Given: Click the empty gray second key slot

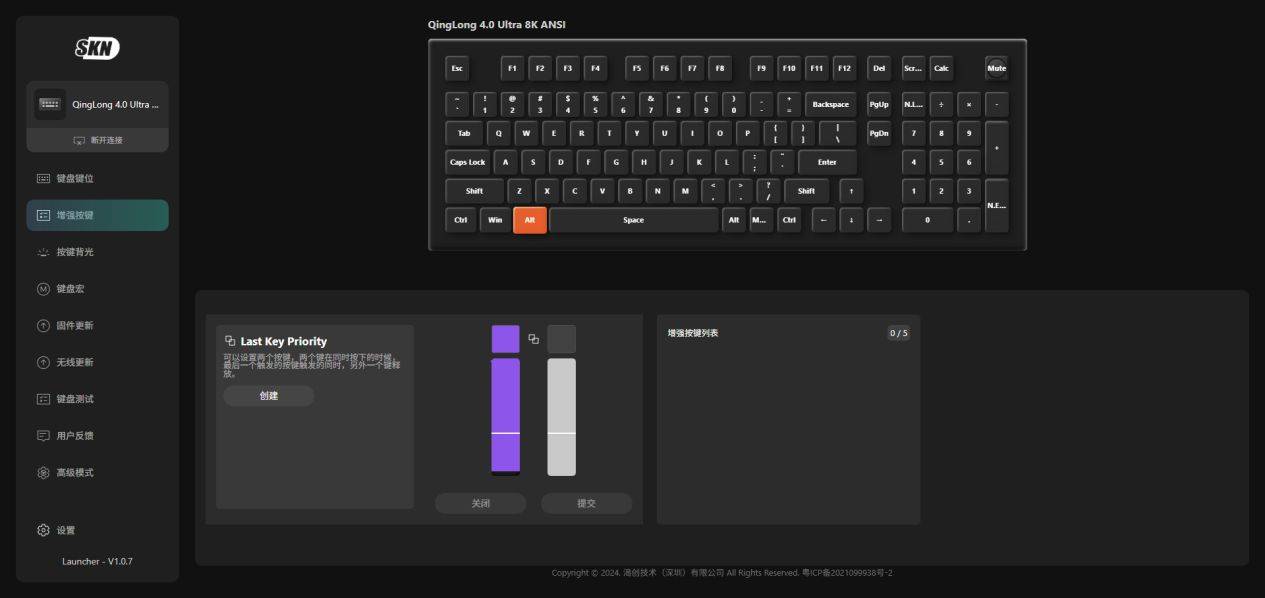Looking at the screenshot, I should click(561, 339).
